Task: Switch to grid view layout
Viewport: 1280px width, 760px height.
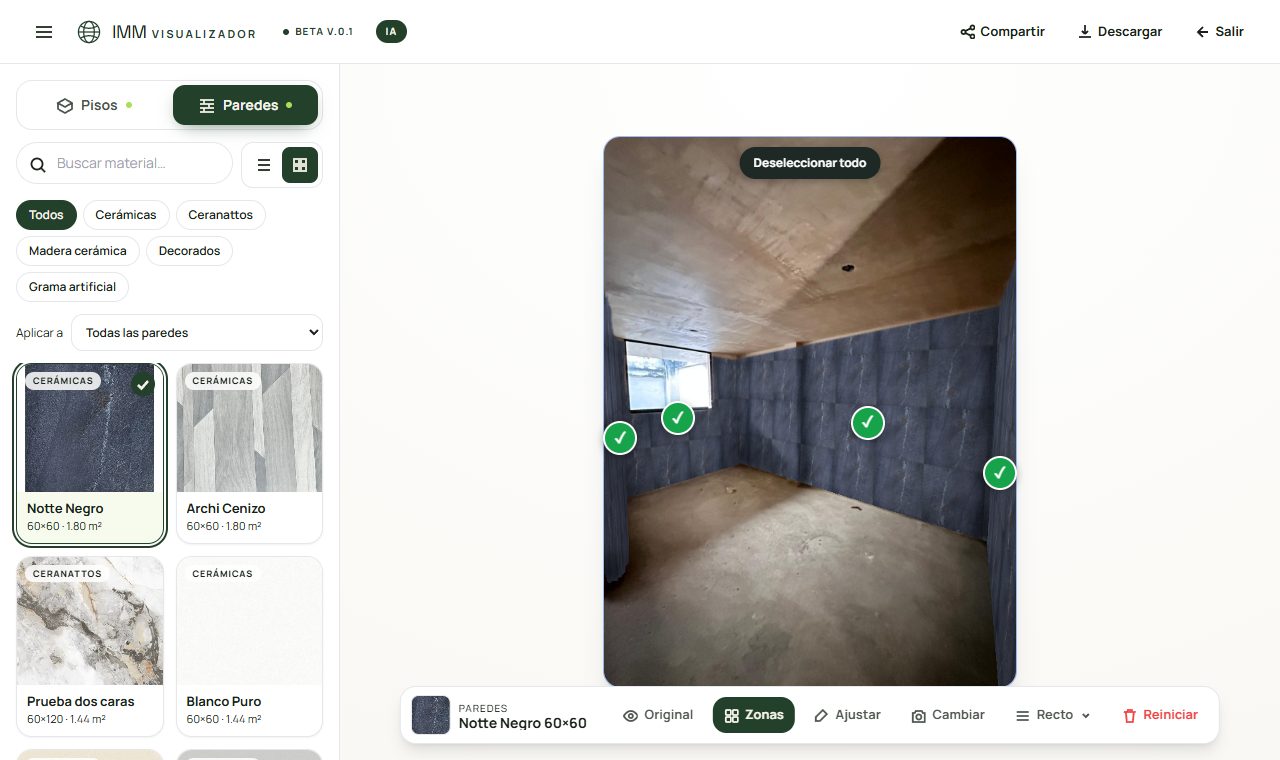Action: click(300, 165)
